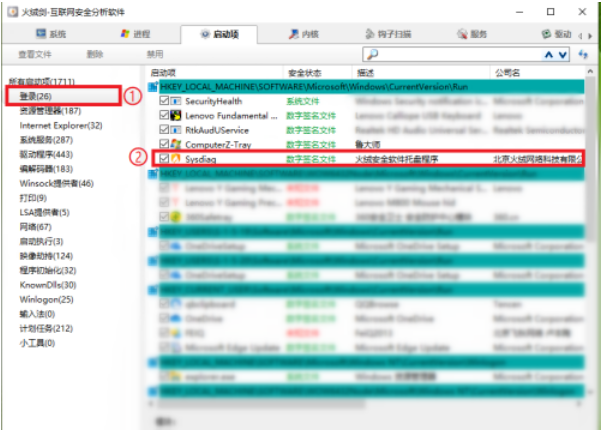Select 映像劫持(124) category

pos(46,256)
